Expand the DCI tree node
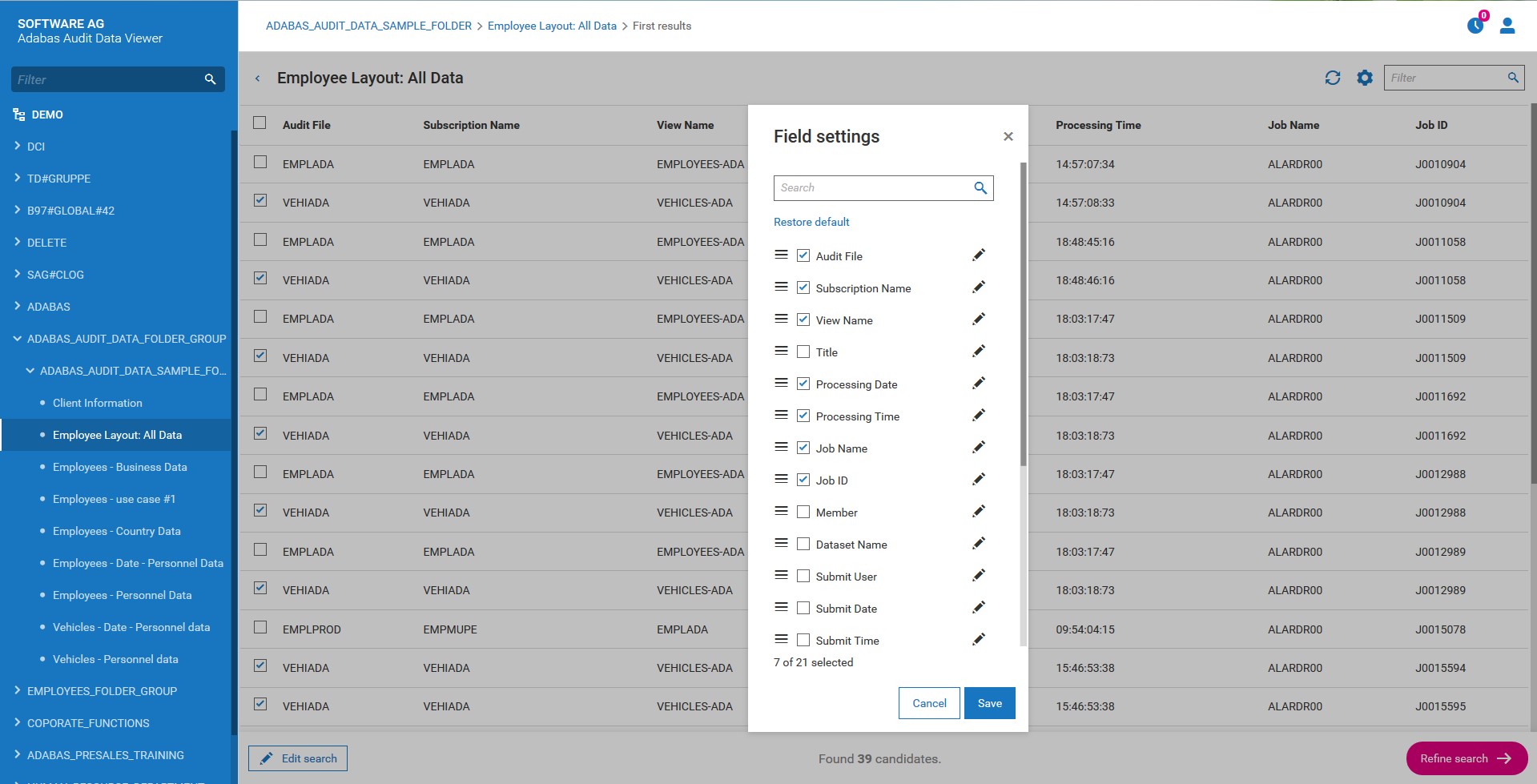The width and height of the screenshot is (1537, 784). point(18,146)
